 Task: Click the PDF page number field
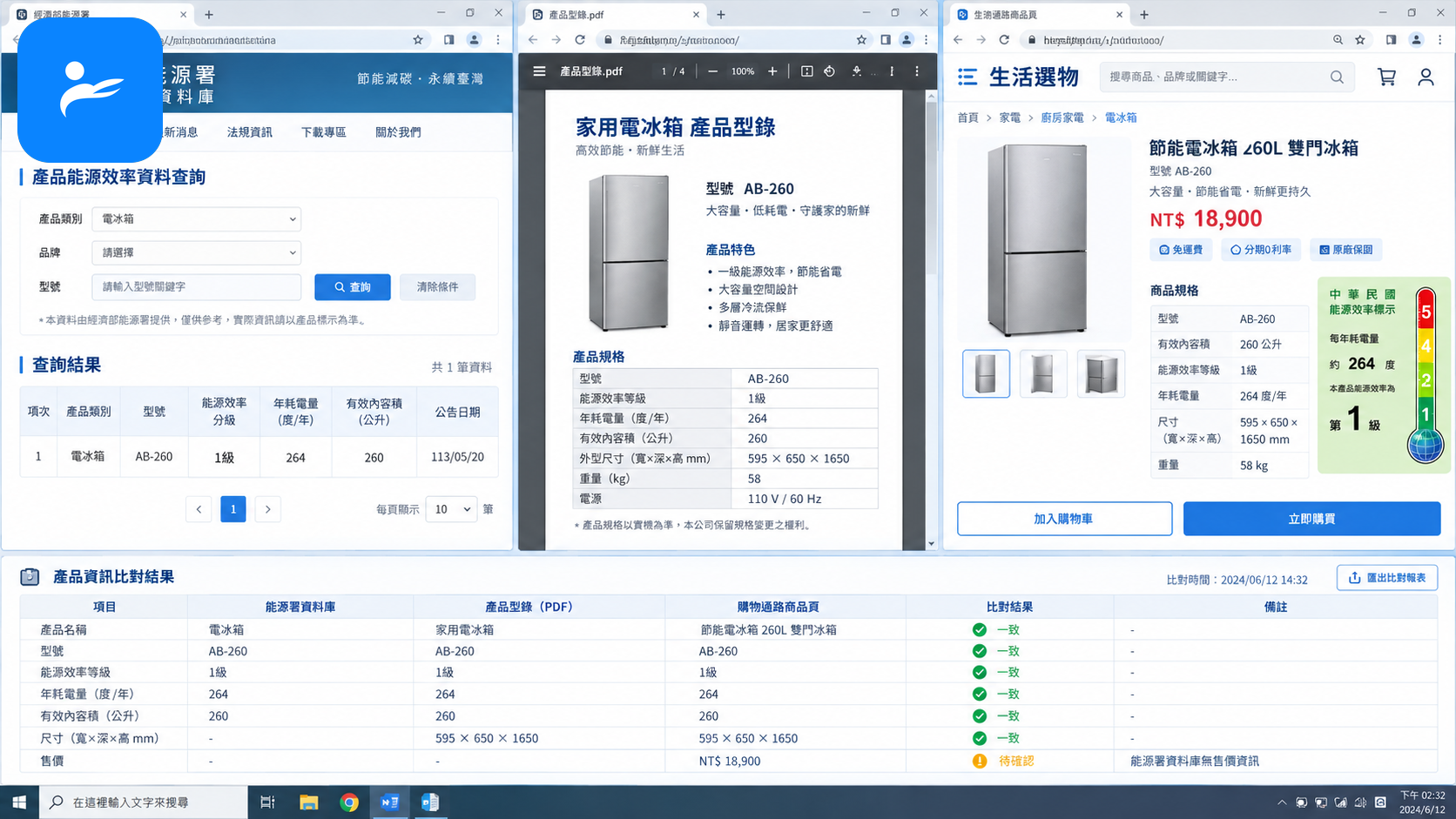(664, 71)
